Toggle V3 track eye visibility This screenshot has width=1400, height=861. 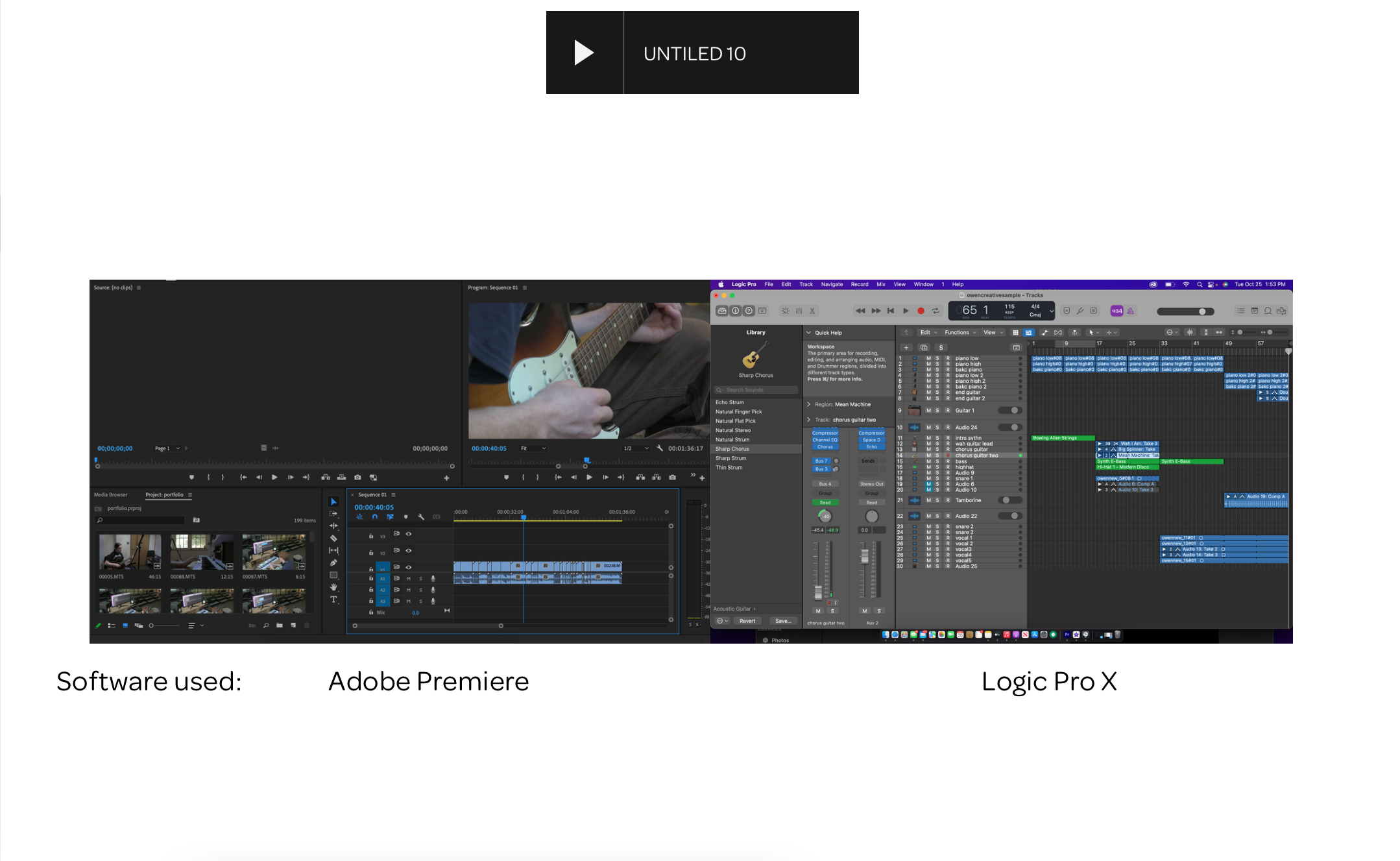[x=409, y=534]
